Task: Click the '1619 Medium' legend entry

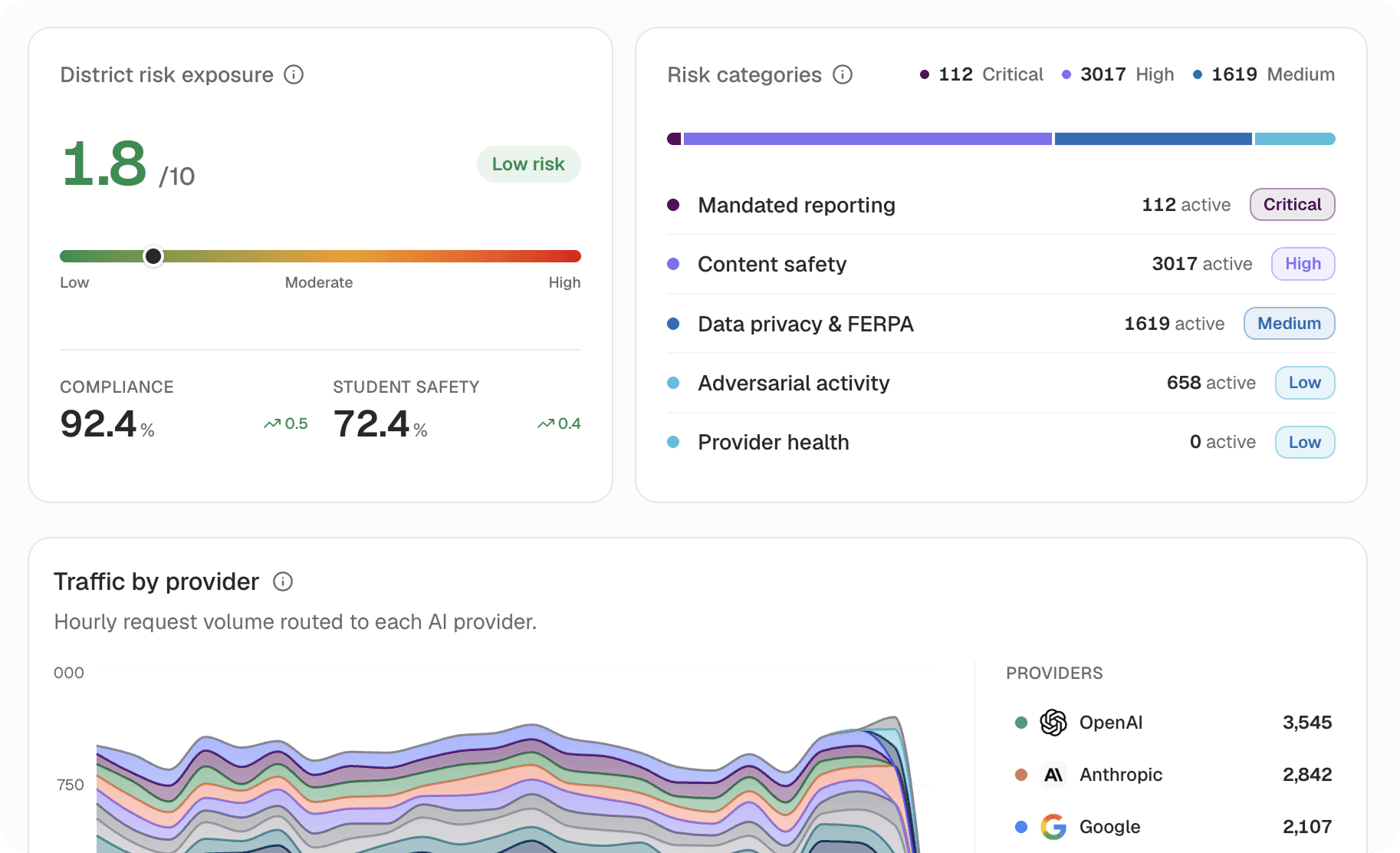Action: point(1264,74)
